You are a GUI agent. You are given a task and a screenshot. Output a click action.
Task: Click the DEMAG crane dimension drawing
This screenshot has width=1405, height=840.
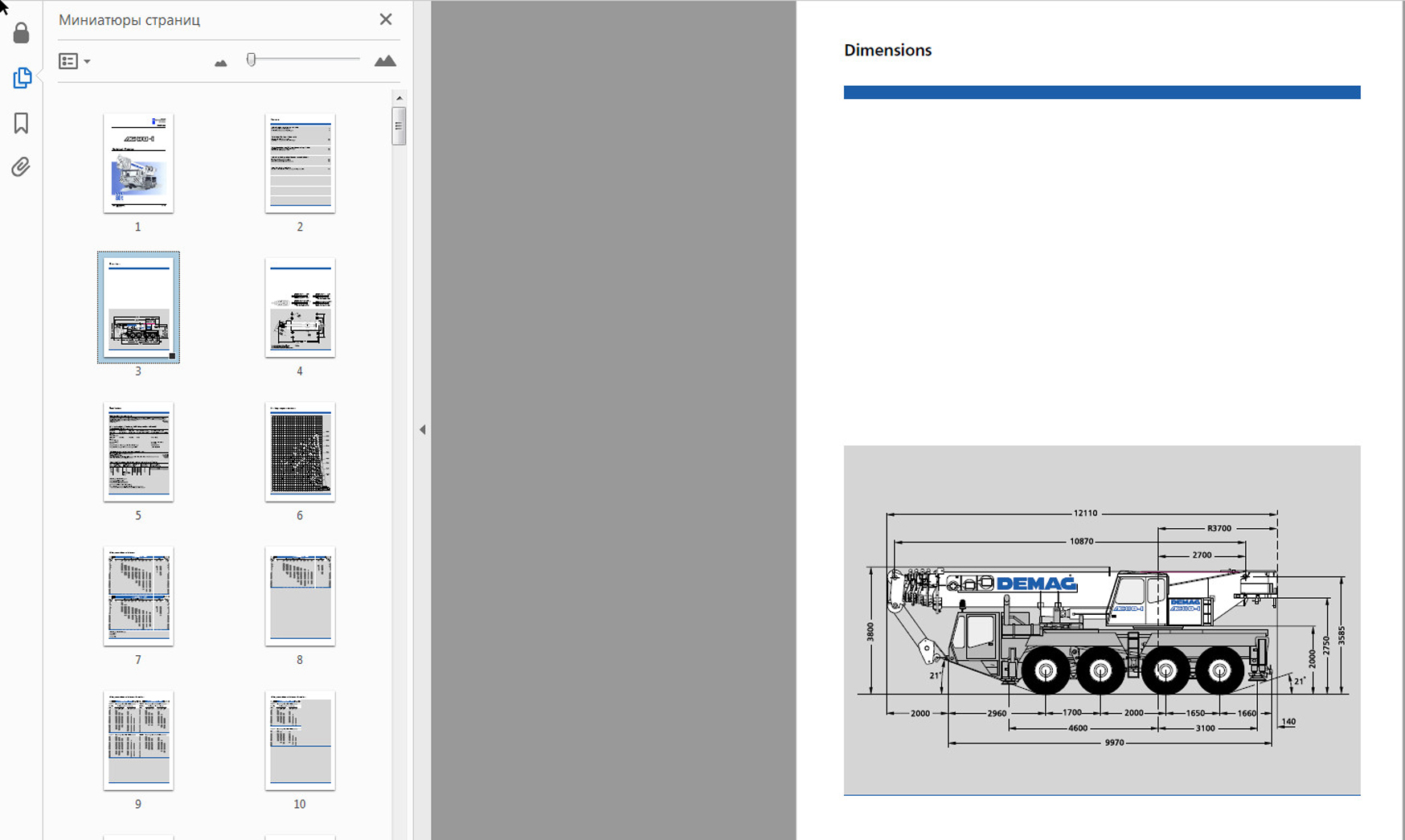(x=1101, y=627)
